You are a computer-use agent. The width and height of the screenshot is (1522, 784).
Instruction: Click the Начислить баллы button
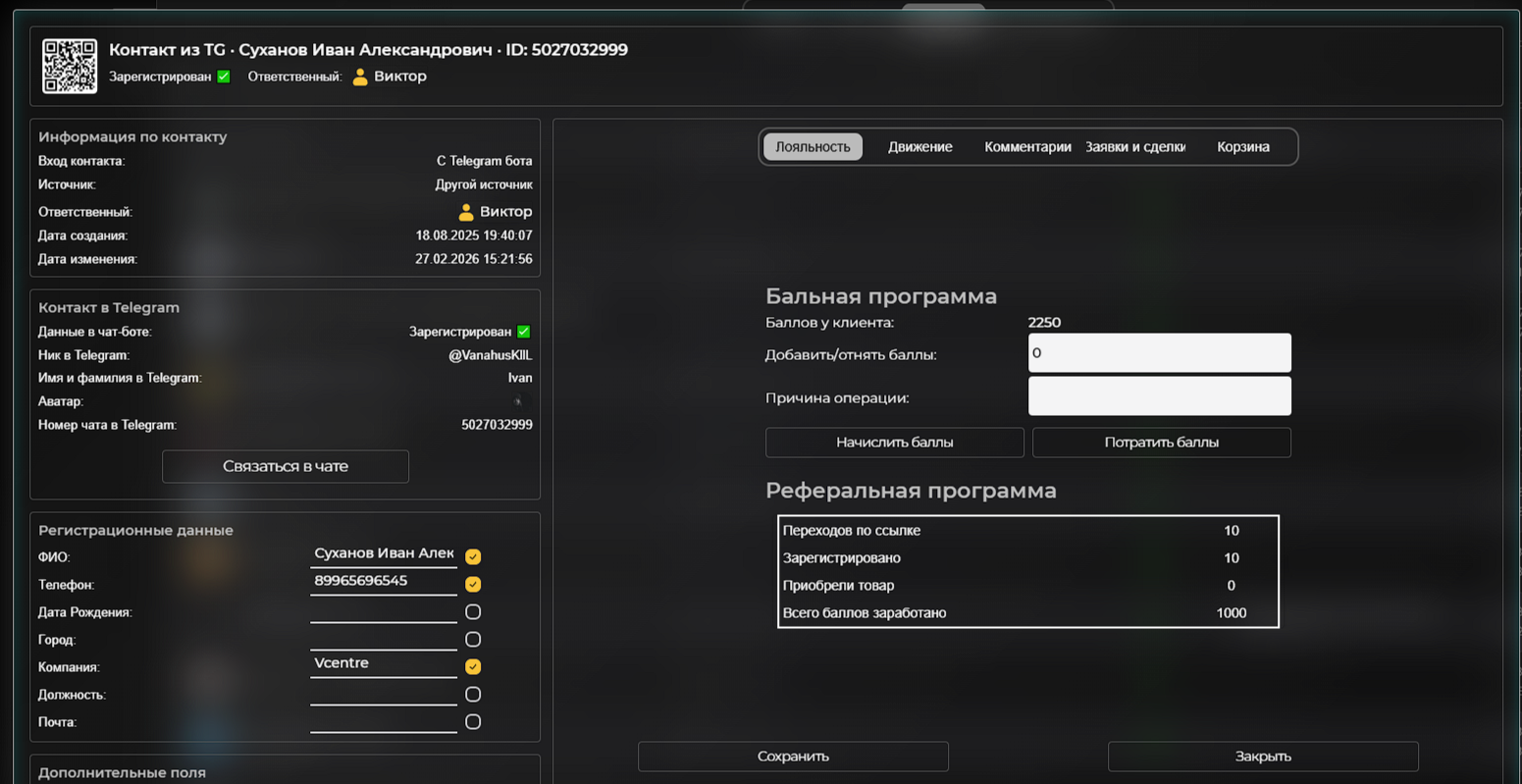pos(894,443)
